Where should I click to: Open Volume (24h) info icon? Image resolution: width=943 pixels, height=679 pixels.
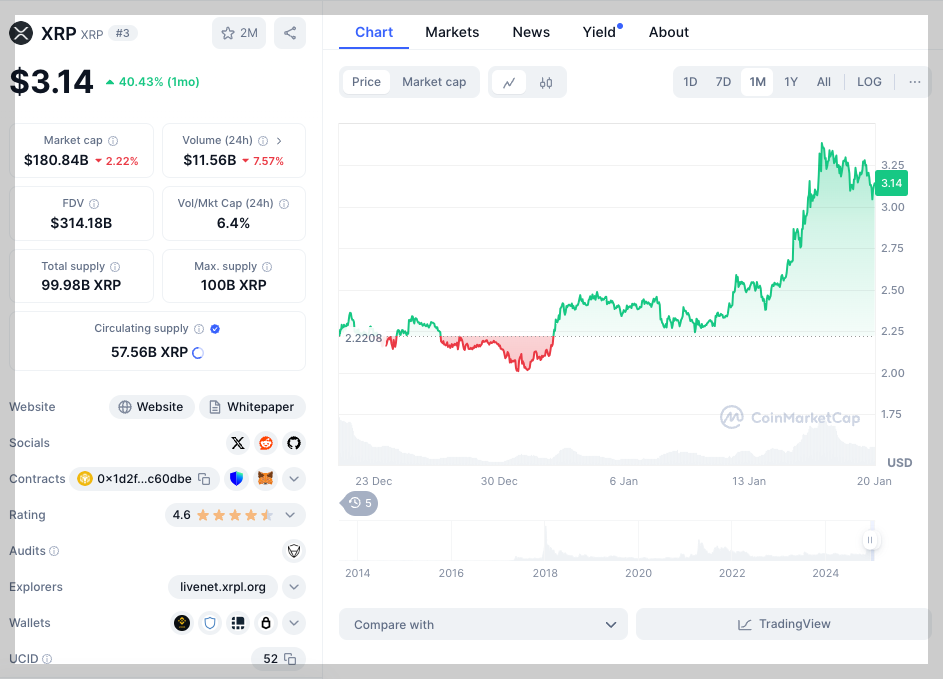pyautogui.click(x=263, y=141)
